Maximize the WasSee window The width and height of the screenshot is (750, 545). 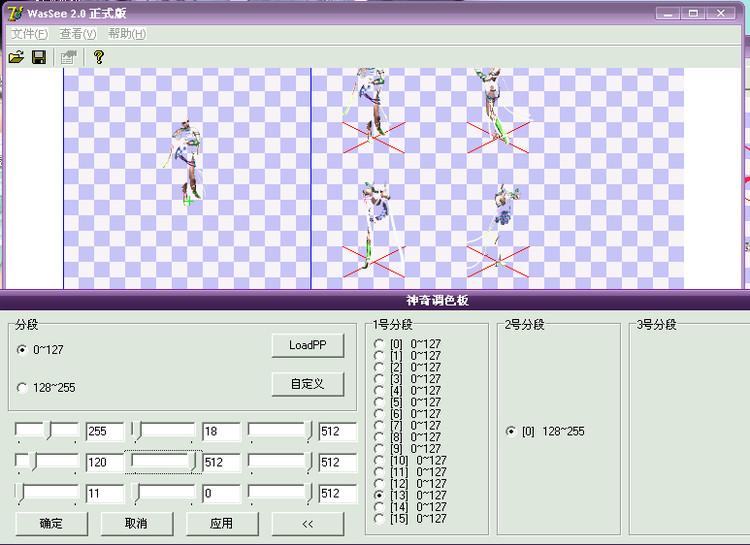pyautogui.click(x=693, y=13)
